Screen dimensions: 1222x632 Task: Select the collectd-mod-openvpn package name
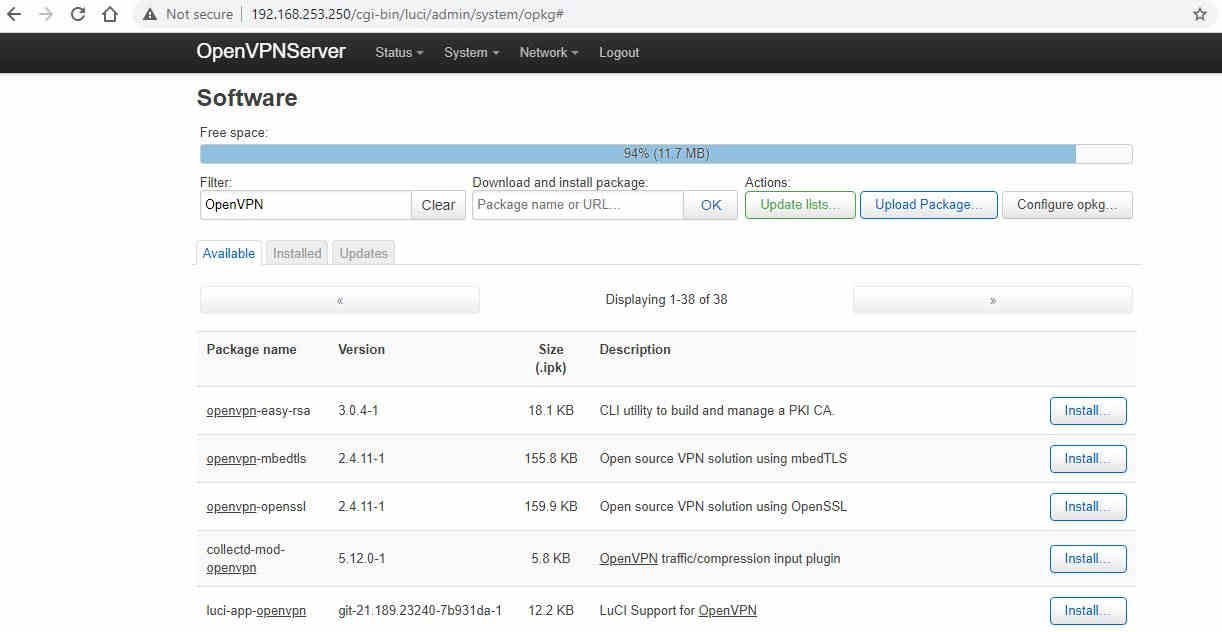tap(246, 559)
